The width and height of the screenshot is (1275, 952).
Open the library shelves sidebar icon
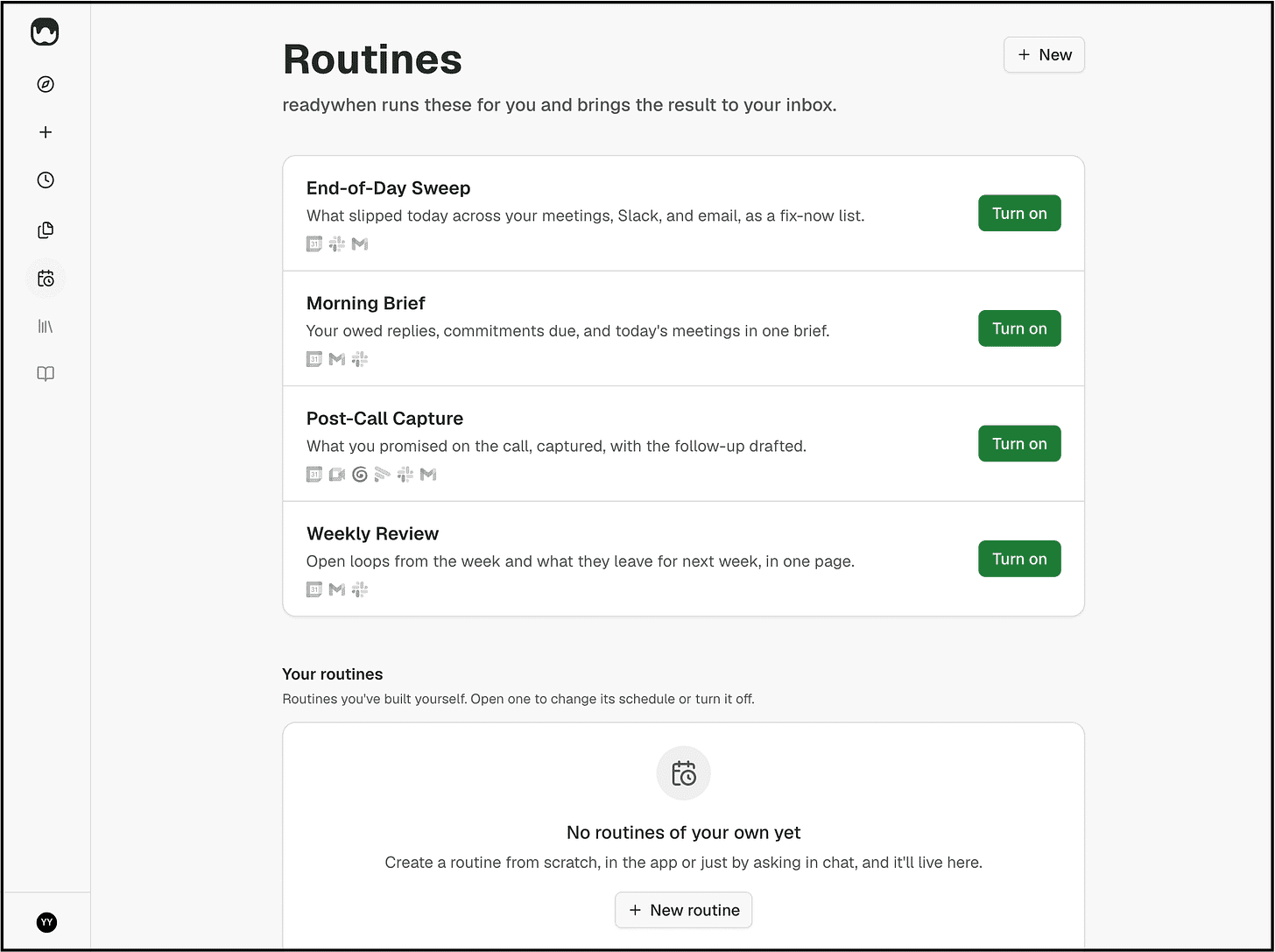tap(46, 327)
